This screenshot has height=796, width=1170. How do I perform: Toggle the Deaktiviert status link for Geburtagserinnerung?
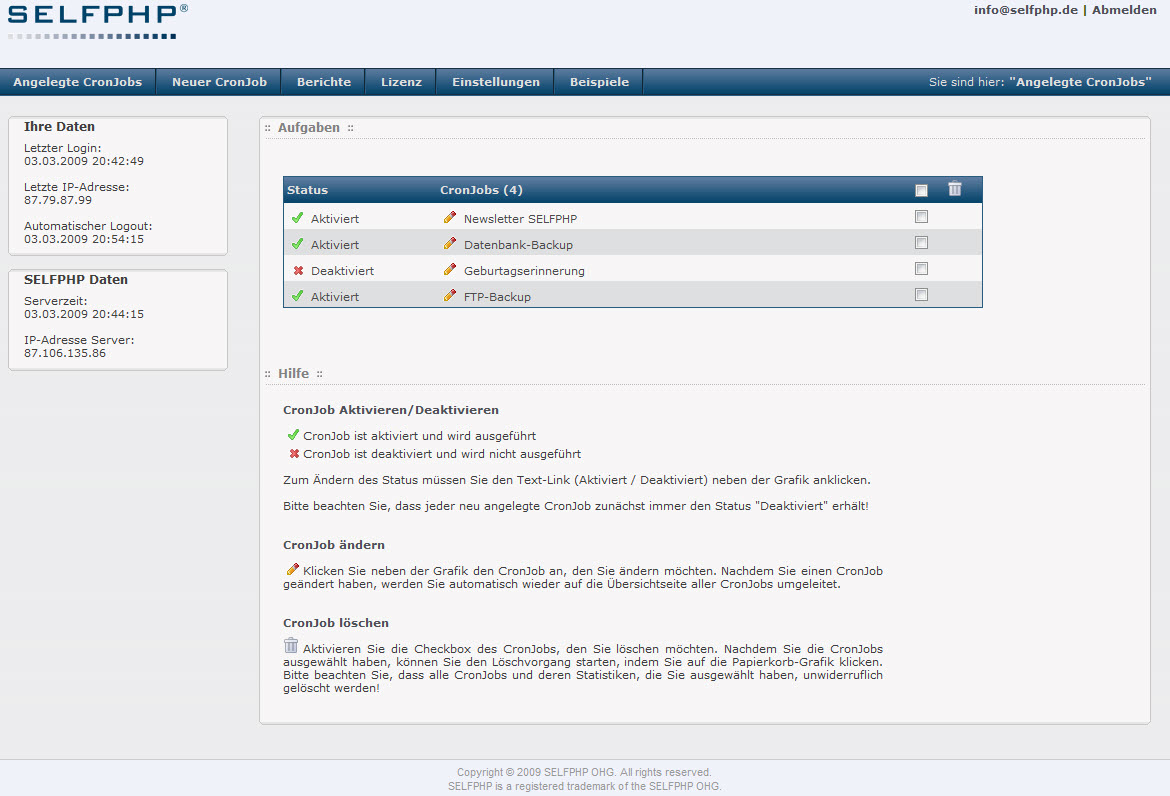click(x=340, y=271)
